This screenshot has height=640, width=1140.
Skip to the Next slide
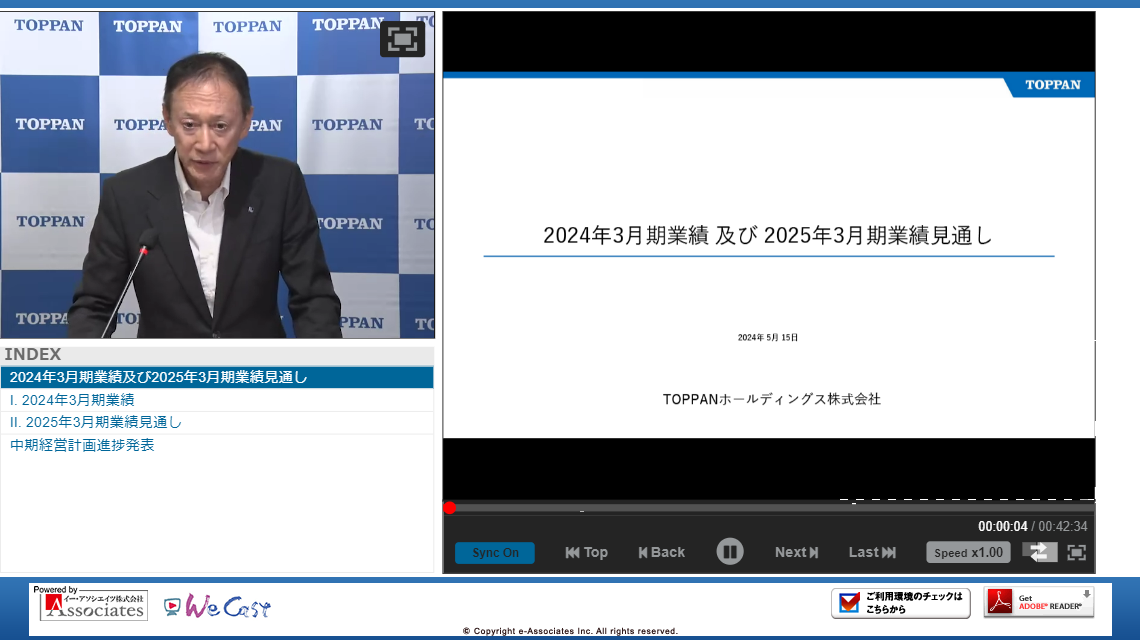pos(796,552)
